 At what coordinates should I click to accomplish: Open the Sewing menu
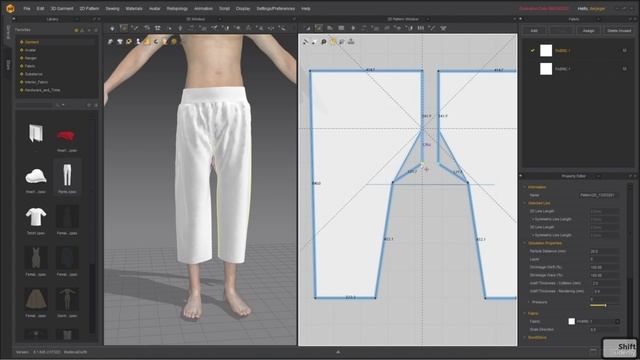(x=112, y=9)
